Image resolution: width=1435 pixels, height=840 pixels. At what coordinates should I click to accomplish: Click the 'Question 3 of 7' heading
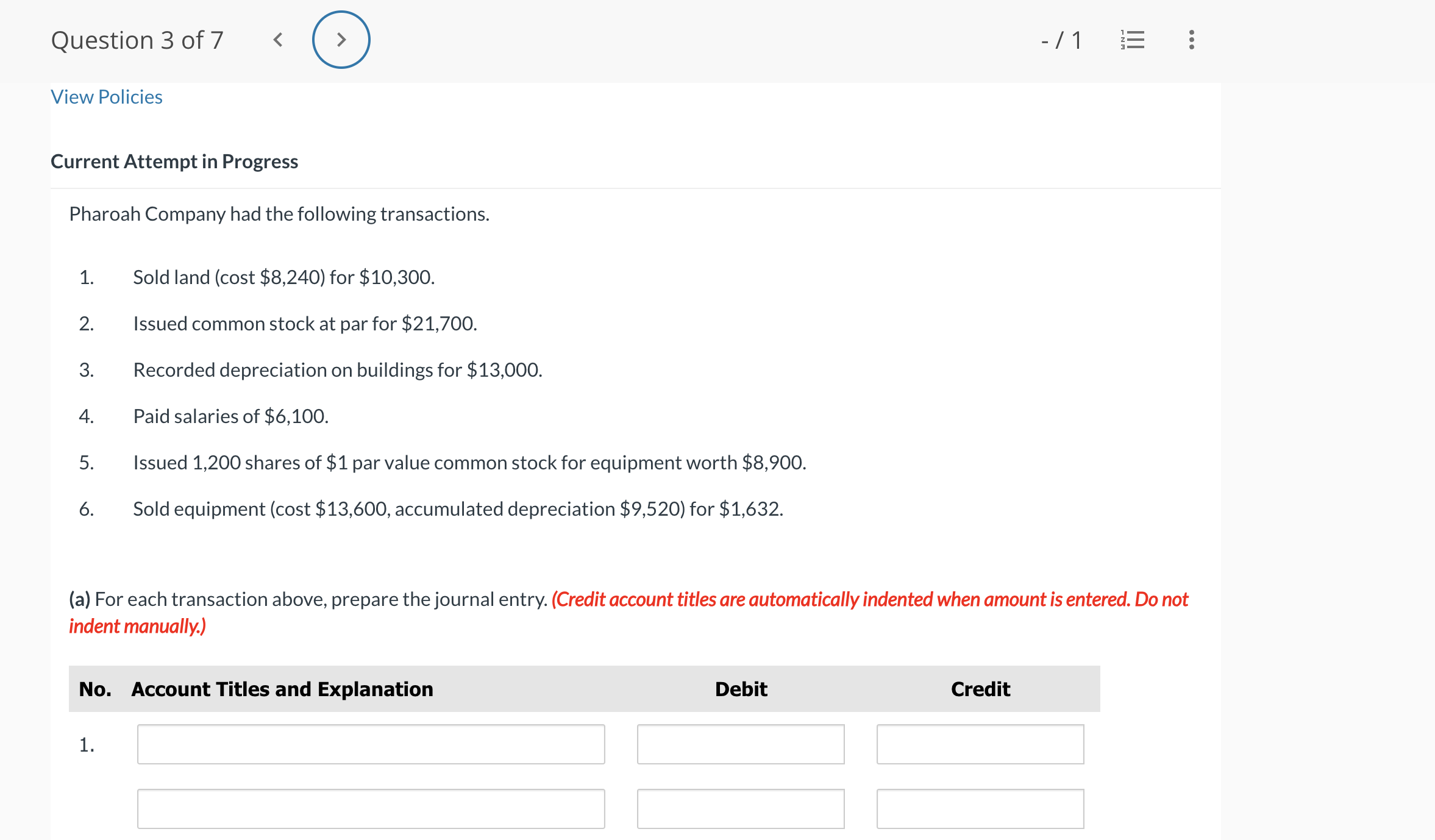(x=137, y=40)
